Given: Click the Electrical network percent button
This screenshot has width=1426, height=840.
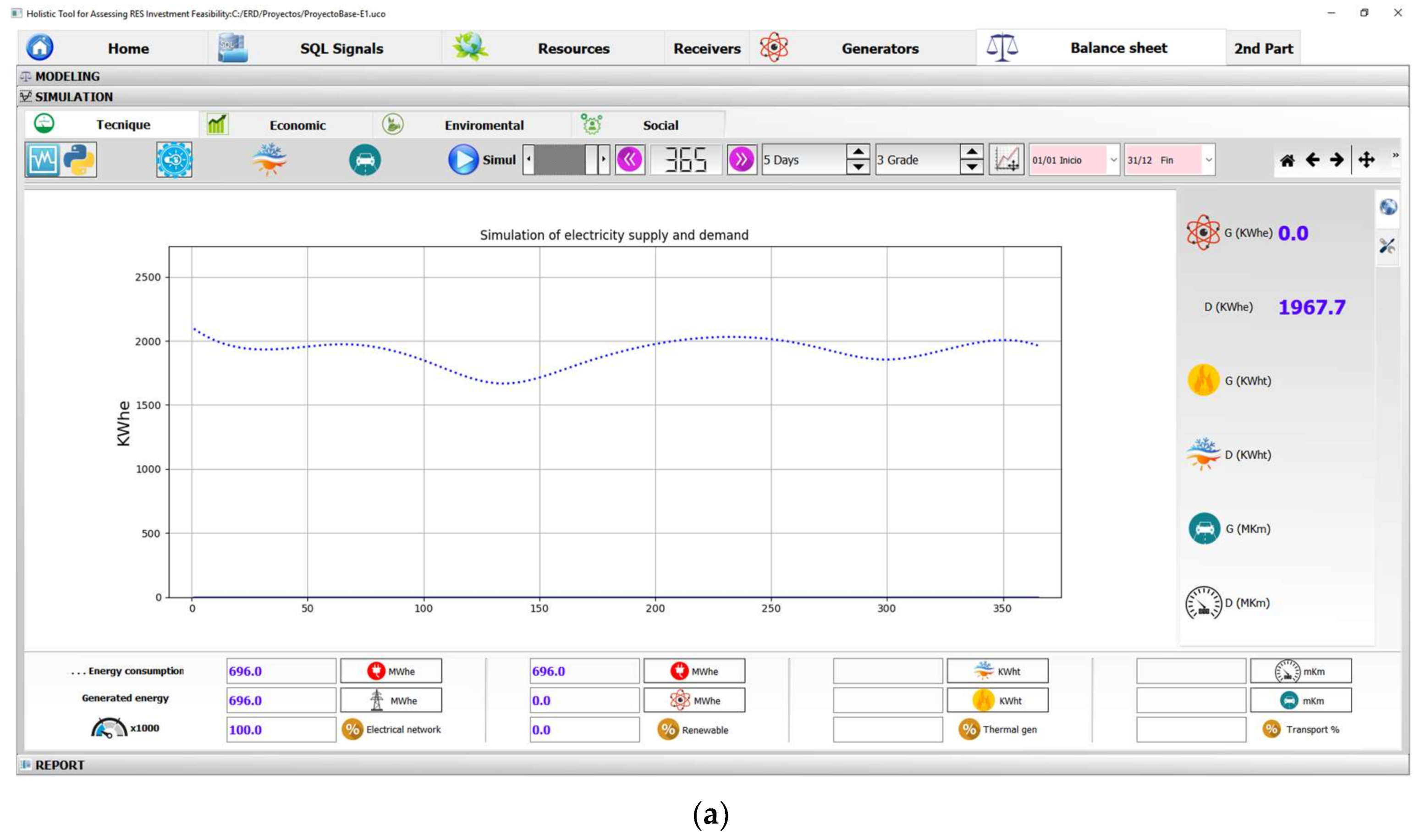Looking at the screenshot, I should [391, 730].
